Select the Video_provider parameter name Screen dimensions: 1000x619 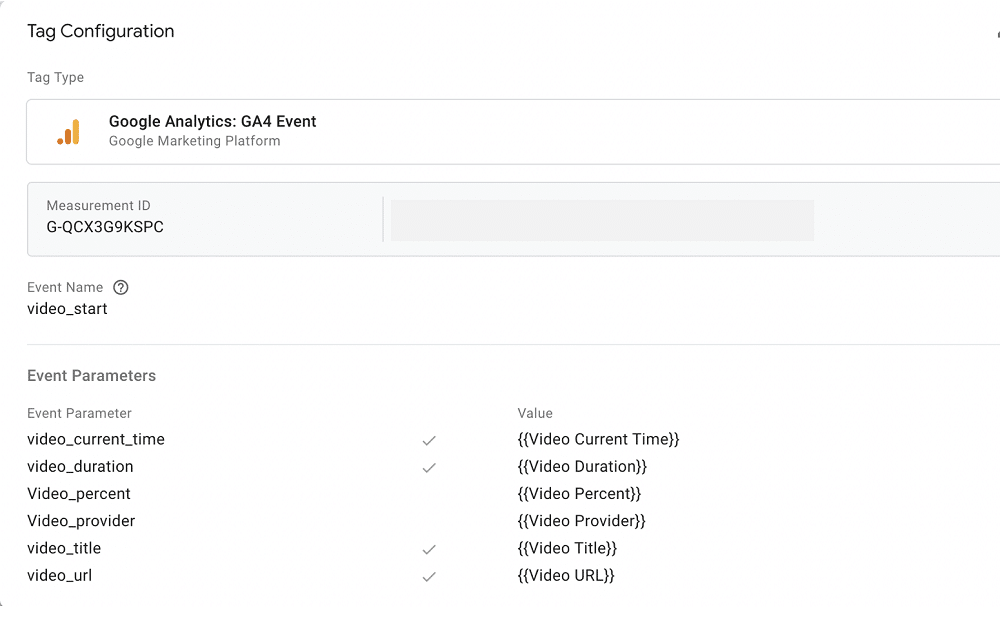pyautogui.click(x=81, y=521)
